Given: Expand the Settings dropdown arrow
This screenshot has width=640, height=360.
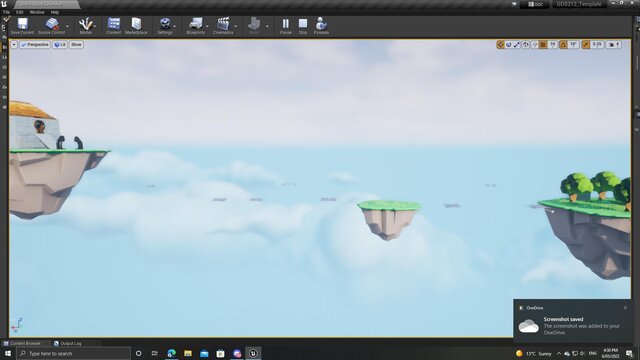Looking at the screenshot, I should 175,26.
